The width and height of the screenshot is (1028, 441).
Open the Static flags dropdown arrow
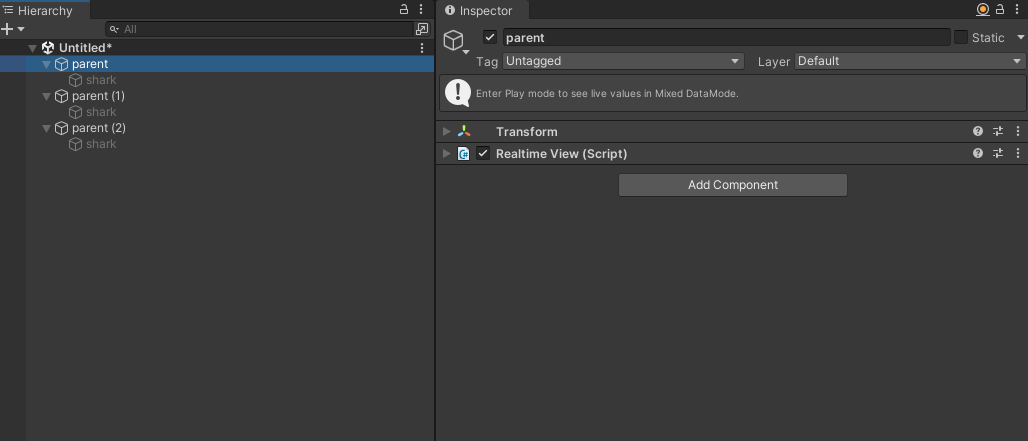click(x=1020, y=37)
